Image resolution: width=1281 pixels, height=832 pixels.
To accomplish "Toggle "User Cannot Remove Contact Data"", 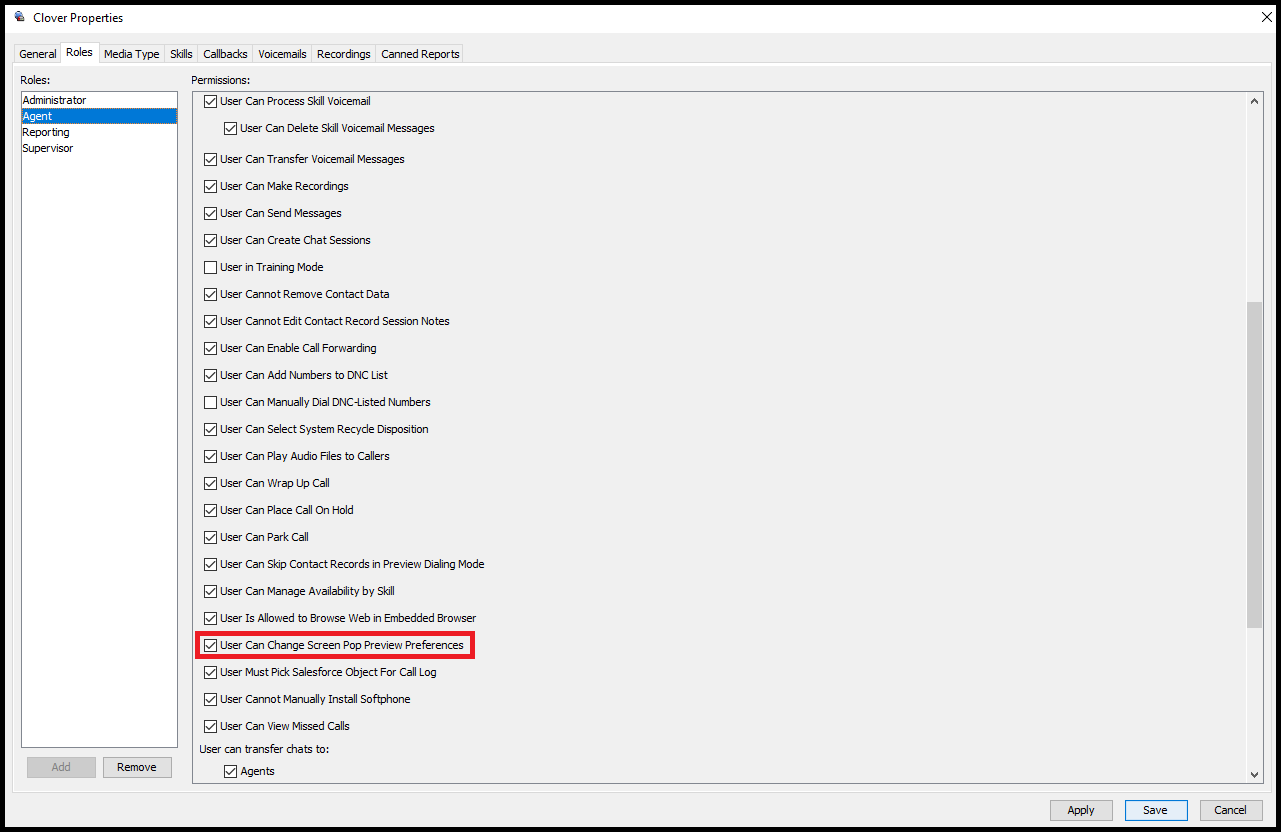I will (x=210, y=294).
